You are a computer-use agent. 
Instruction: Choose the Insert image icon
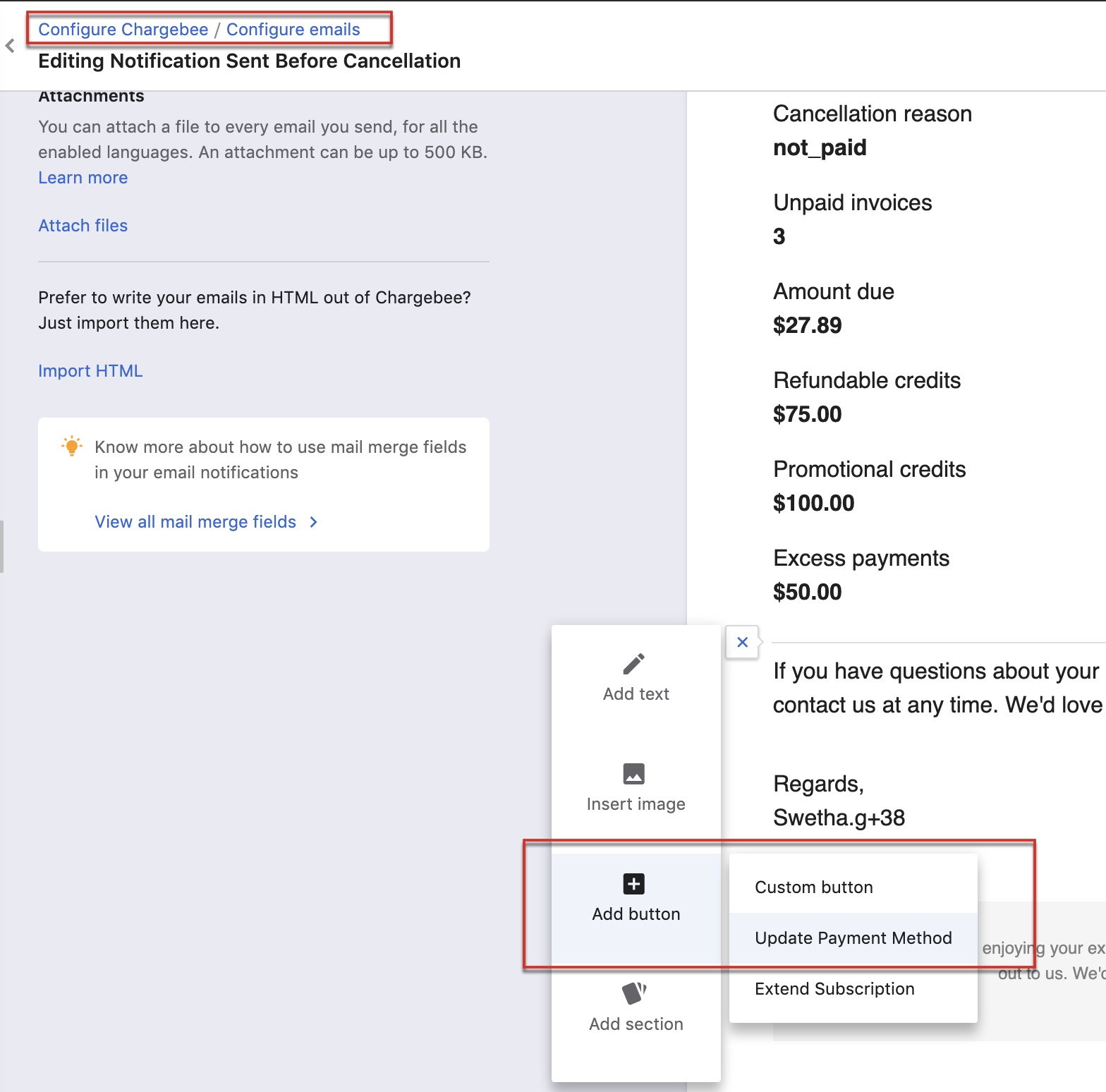point(633,774)
